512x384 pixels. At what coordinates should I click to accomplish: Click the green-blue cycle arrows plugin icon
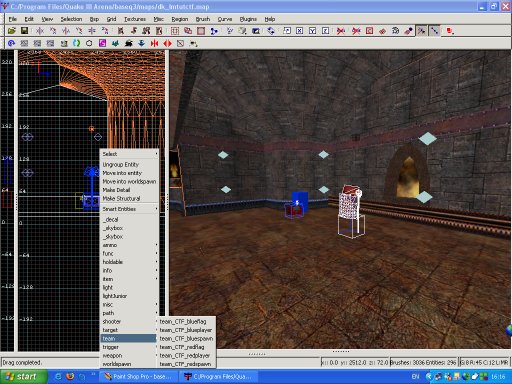tap(77, 43)
